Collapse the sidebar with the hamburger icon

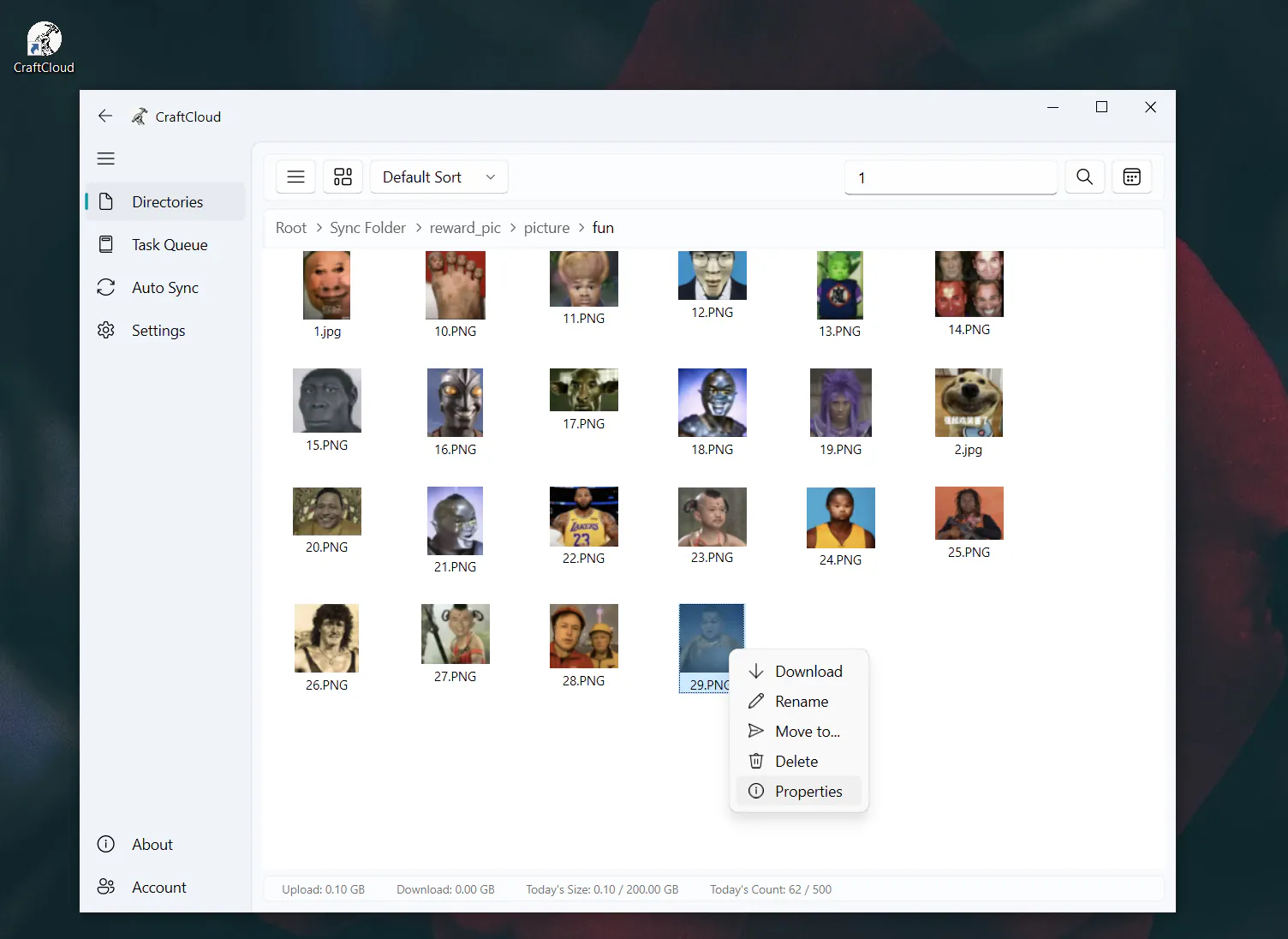[x=106, y=158]
